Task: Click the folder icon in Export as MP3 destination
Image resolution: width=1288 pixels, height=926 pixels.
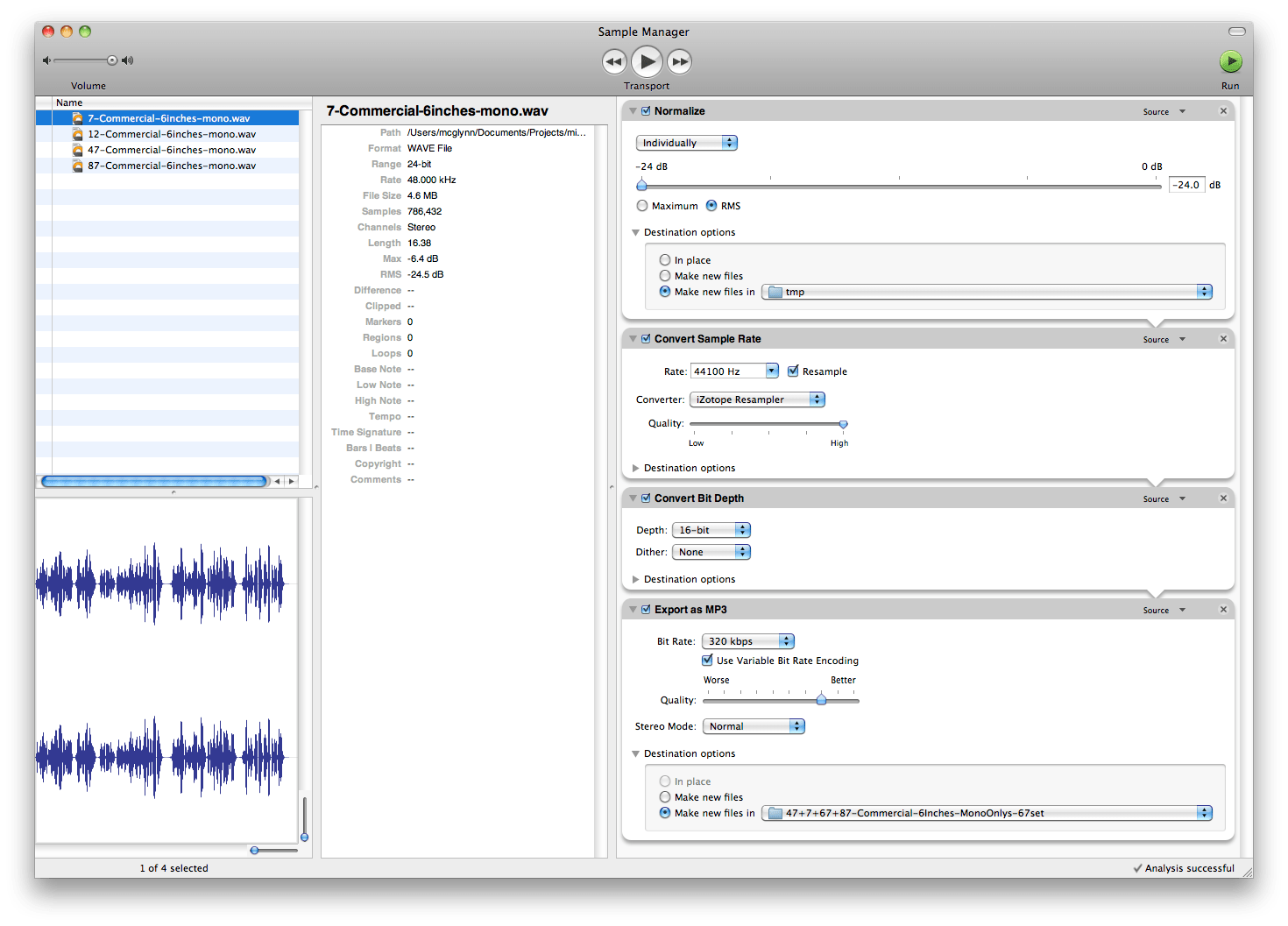Action: pyautogui.click(x=775, y=812)
